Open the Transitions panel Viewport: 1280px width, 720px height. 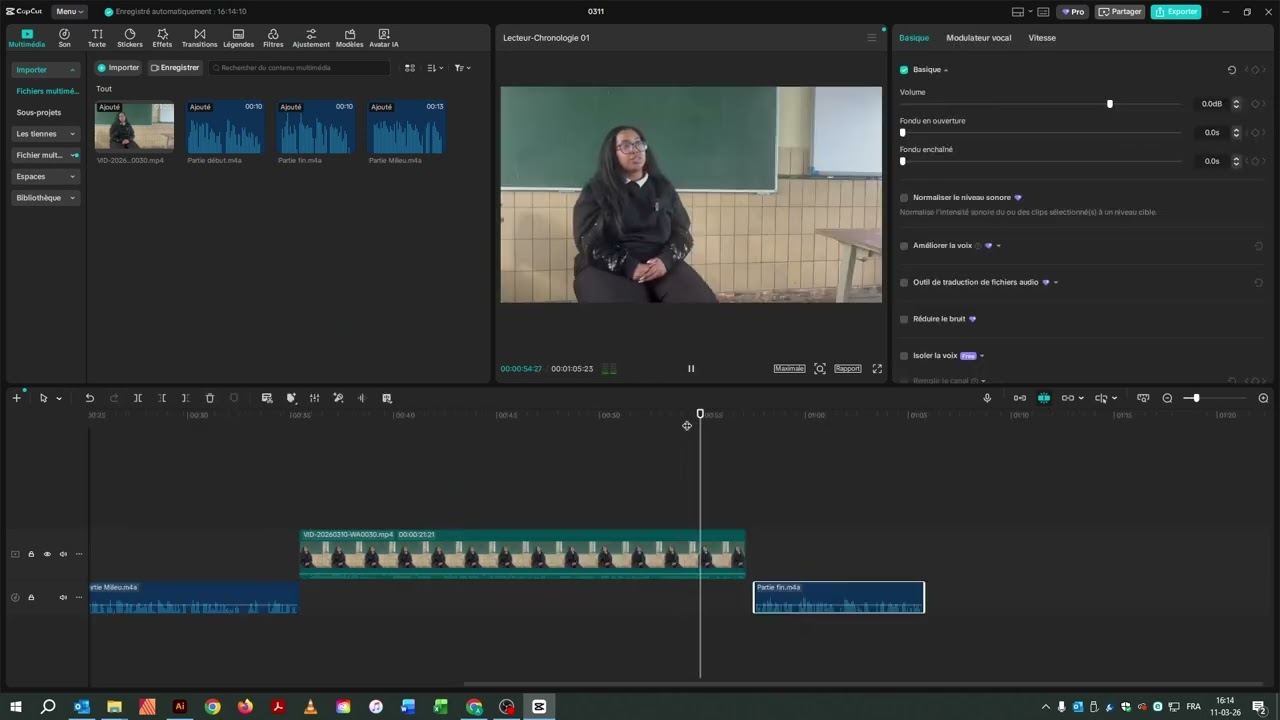tap(200, 38)
